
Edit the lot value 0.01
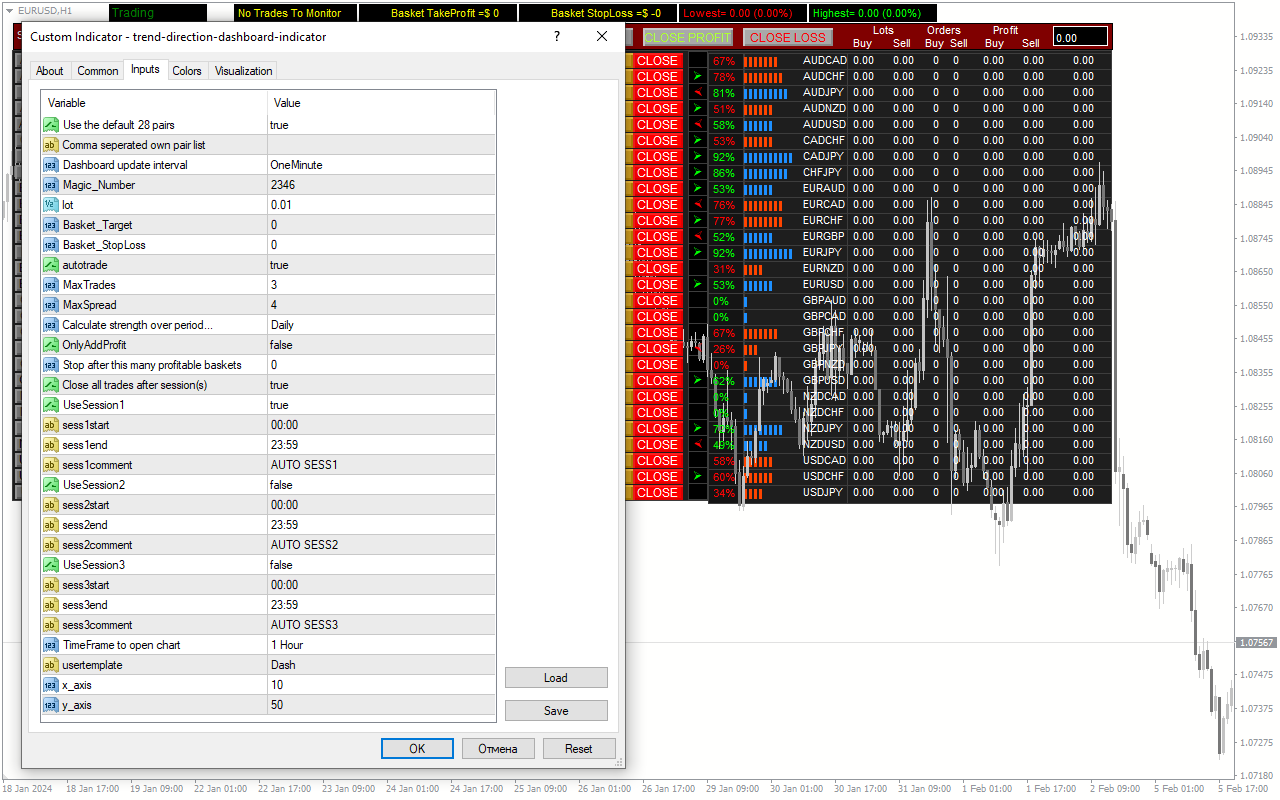tap(382, 205)
